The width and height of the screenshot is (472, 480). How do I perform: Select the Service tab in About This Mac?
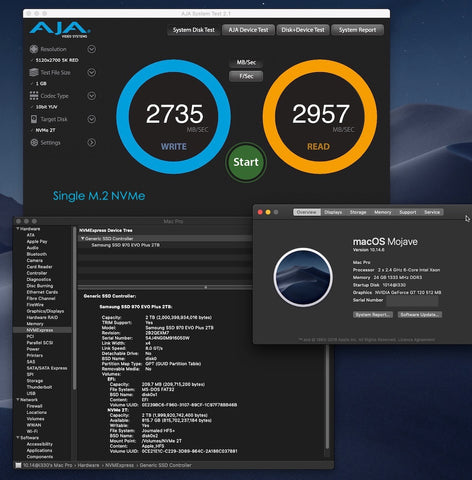point(432,212)
